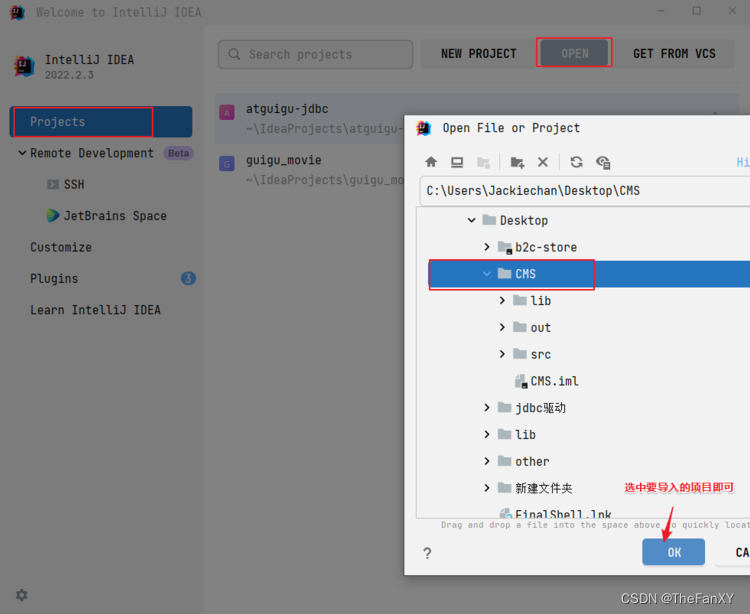Collapse the Desktop folder node

(x=472, y=220)
